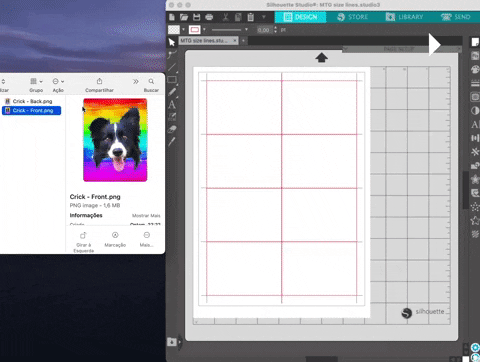Select Crick - Front.png in Finder

[x=31, y=110]
